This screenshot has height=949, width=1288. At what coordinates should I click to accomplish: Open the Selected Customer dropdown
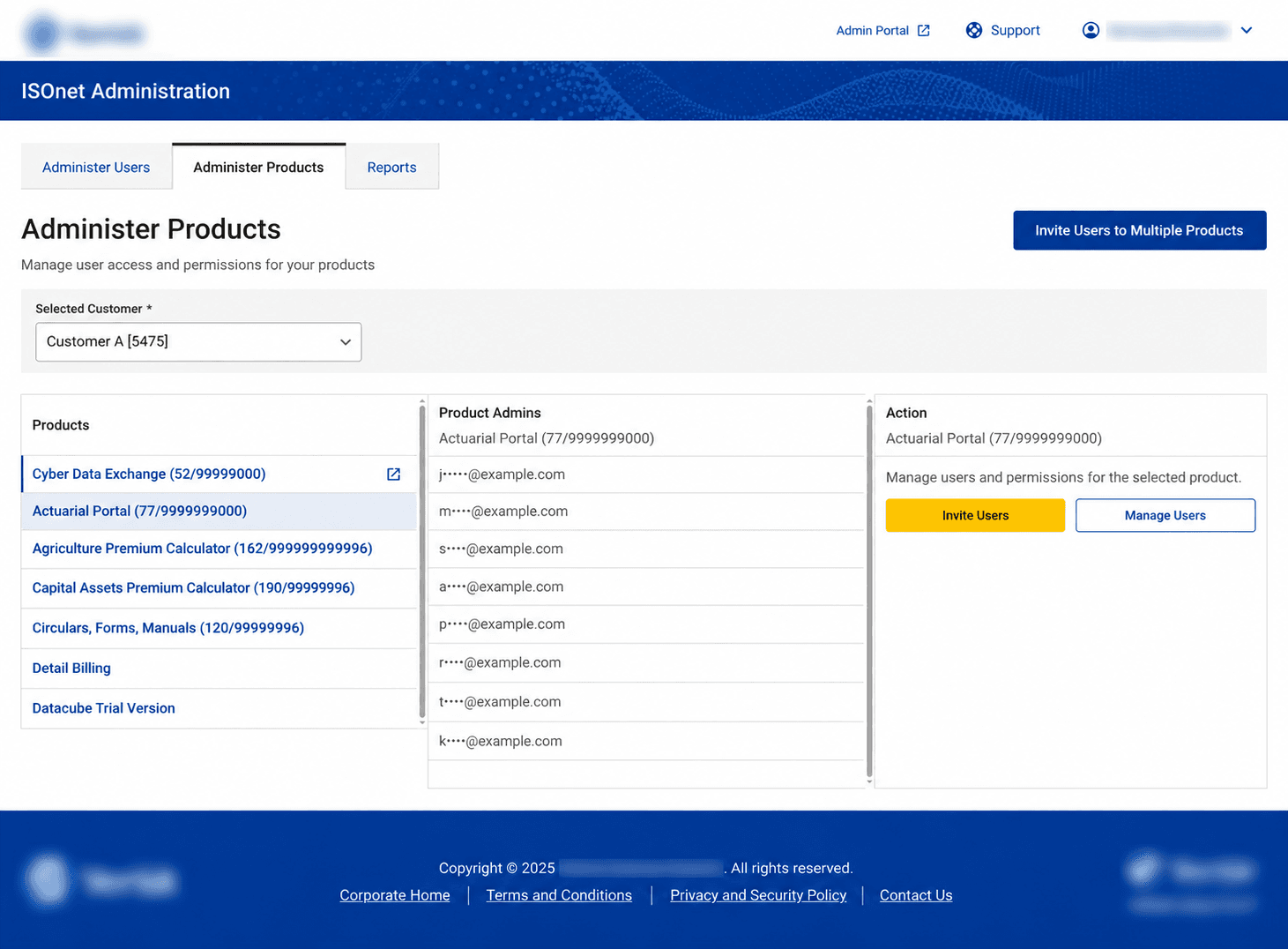198,342
